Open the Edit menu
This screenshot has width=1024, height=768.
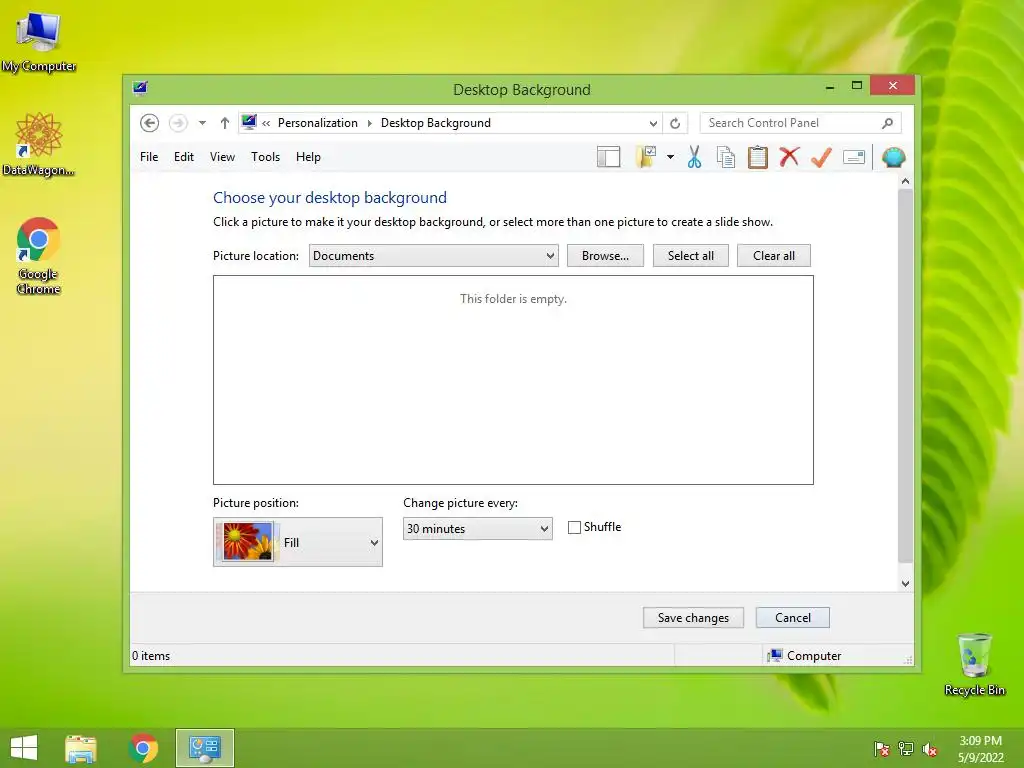point(184,157)
